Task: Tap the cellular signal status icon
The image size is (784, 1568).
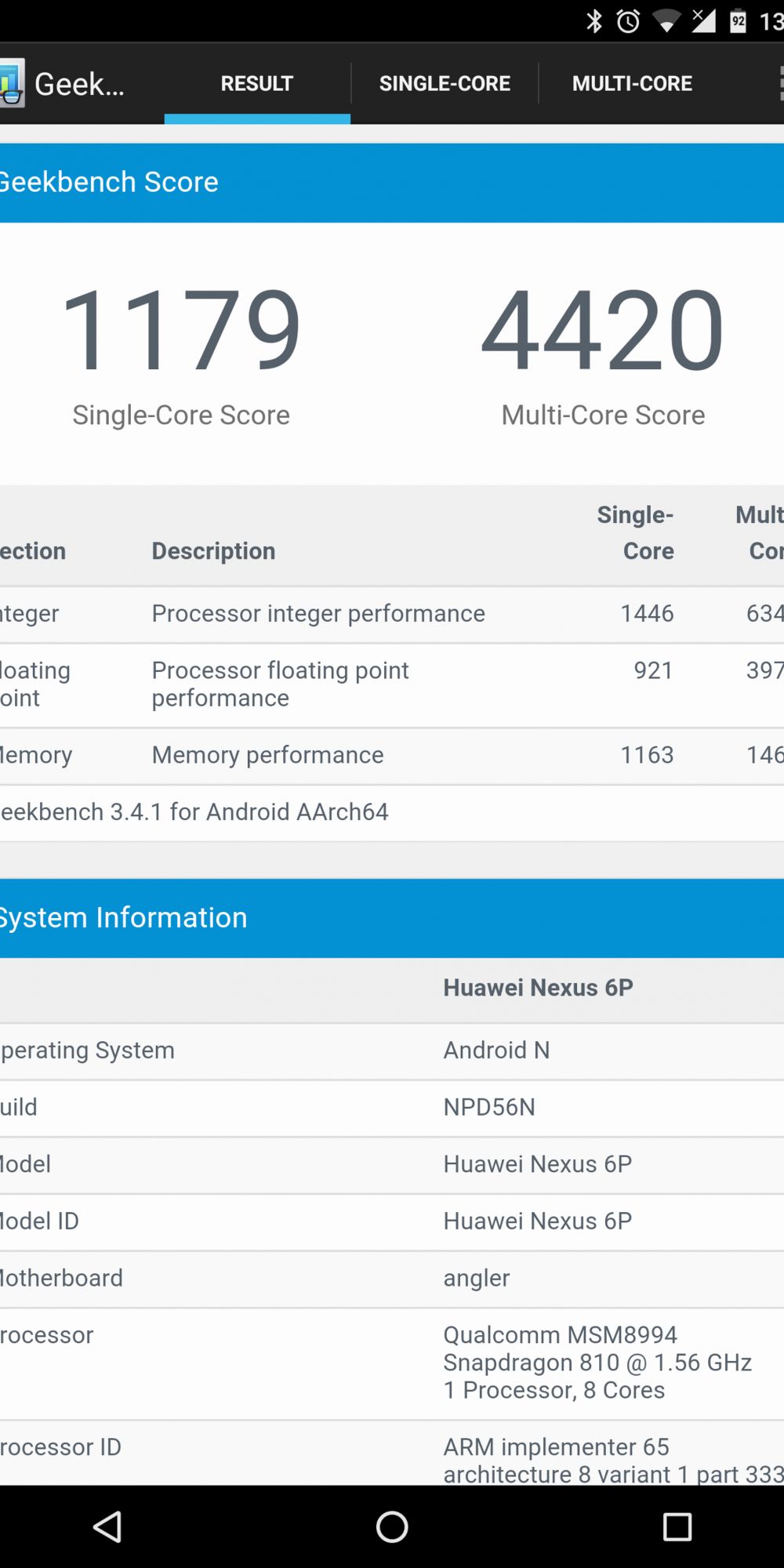Action: tap(703, 21)
